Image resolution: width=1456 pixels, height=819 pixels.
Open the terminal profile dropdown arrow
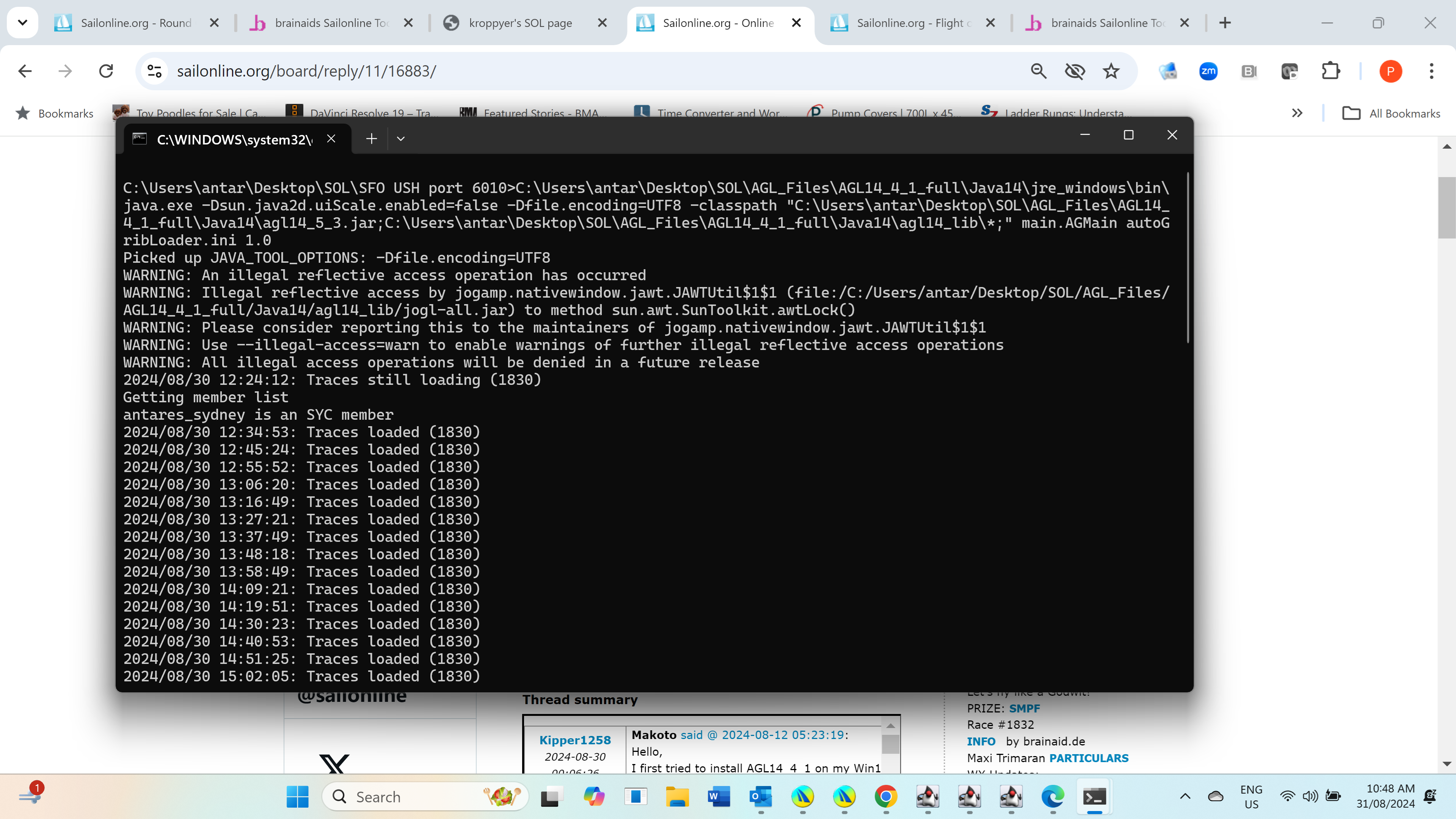pyautogui.click(x=401, y=138)
